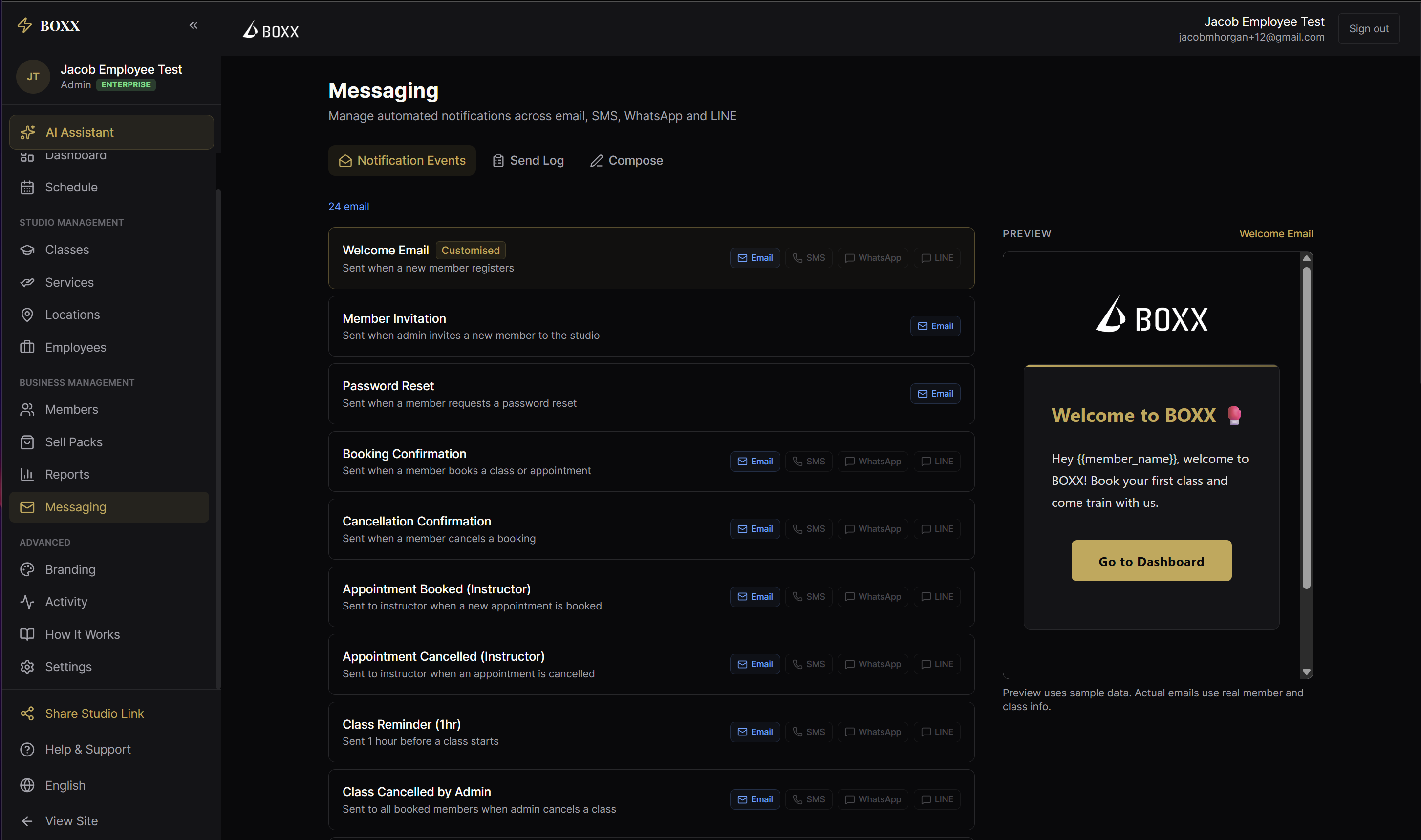
Task: Select the Booking Confirmation event card
Action: tap(651, 462)
